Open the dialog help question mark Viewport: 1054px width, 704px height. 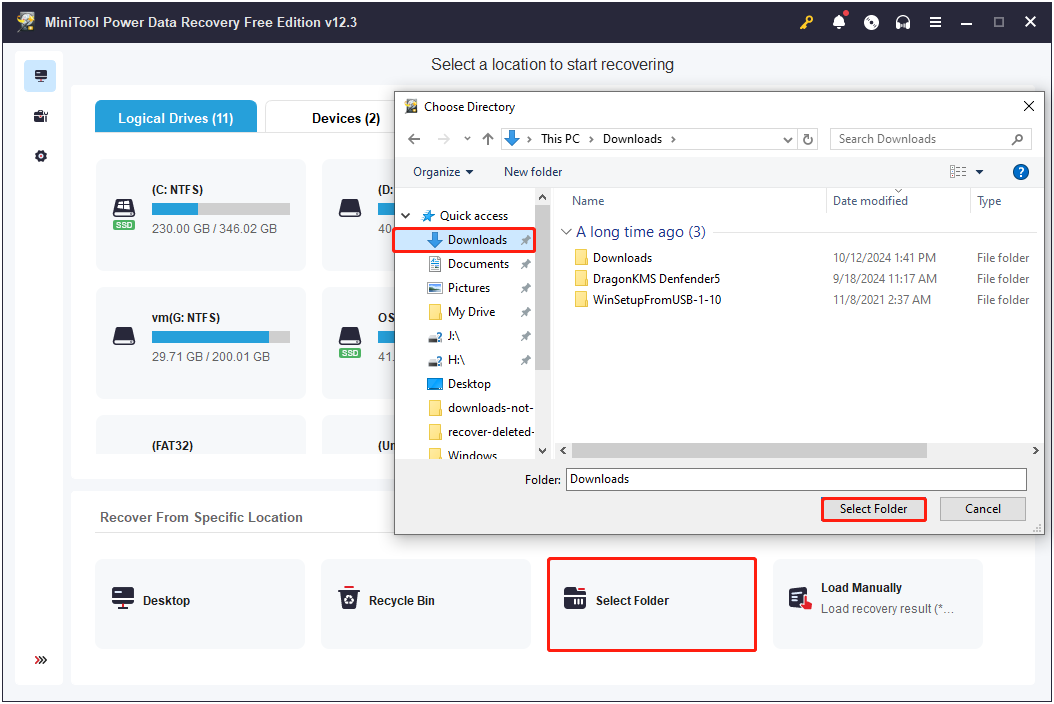click(x=1020, y=172)
